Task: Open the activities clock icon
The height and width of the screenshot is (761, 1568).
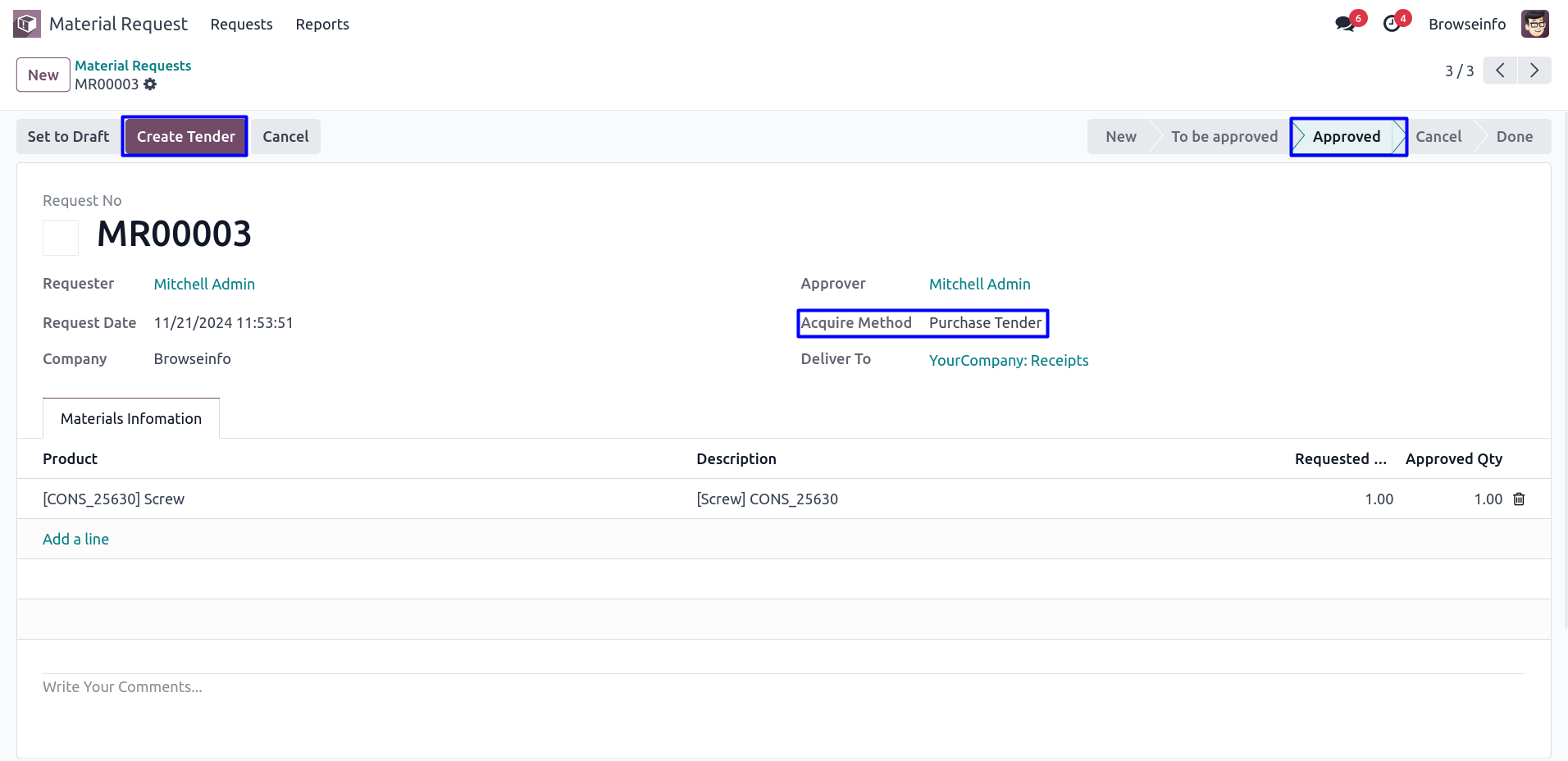Action: [x=1392, y=24]
